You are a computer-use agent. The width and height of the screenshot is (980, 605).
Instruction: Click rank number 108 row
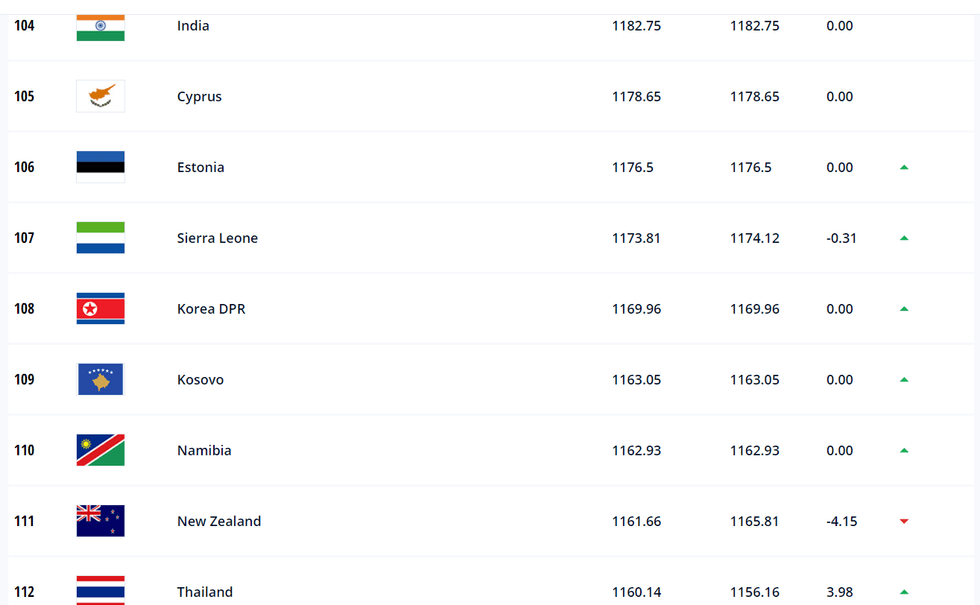pyautogui.click(x=24, y=309)
